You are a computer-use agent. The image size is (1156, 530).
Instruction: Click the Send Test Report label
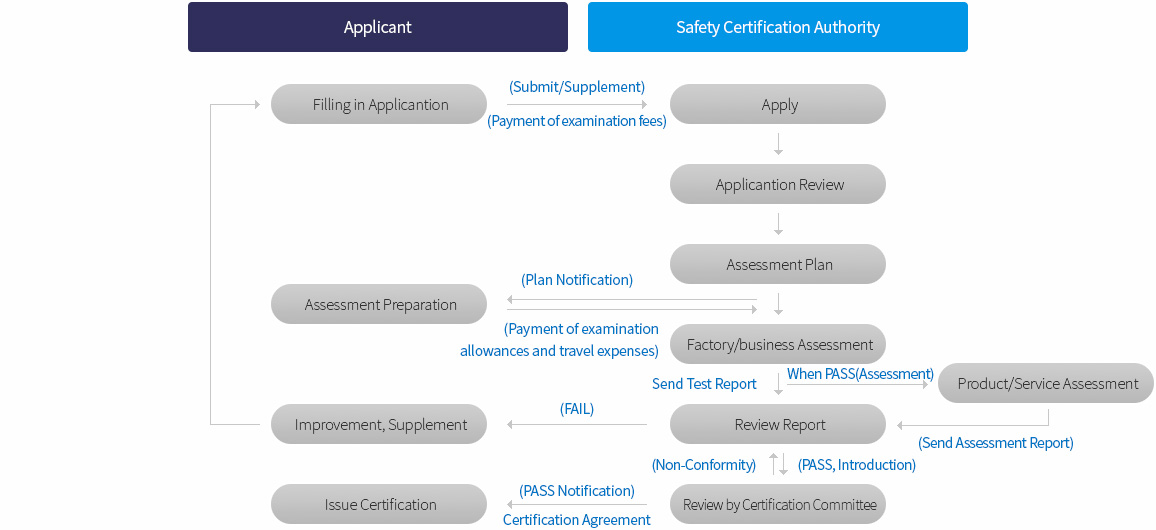704,383
